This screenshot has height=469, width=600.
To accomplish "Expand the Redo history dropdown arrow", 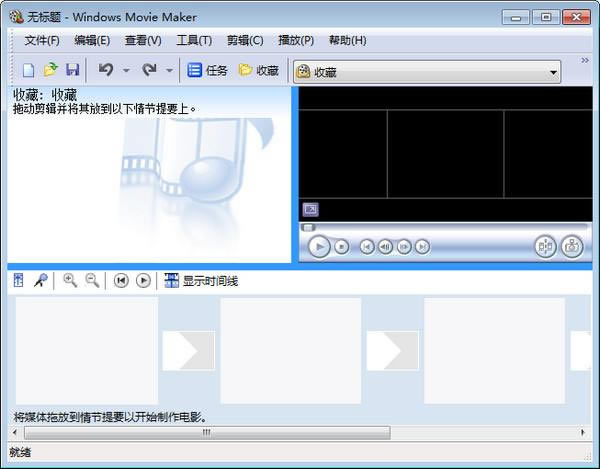I will (x=169, y=70).
